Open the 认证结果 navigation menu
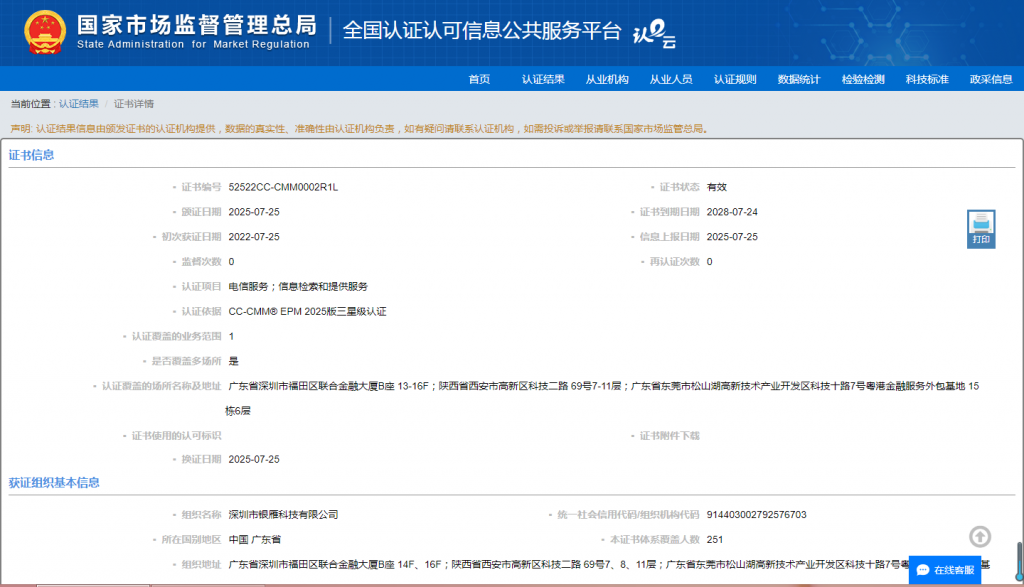 (x=543, y=80)
